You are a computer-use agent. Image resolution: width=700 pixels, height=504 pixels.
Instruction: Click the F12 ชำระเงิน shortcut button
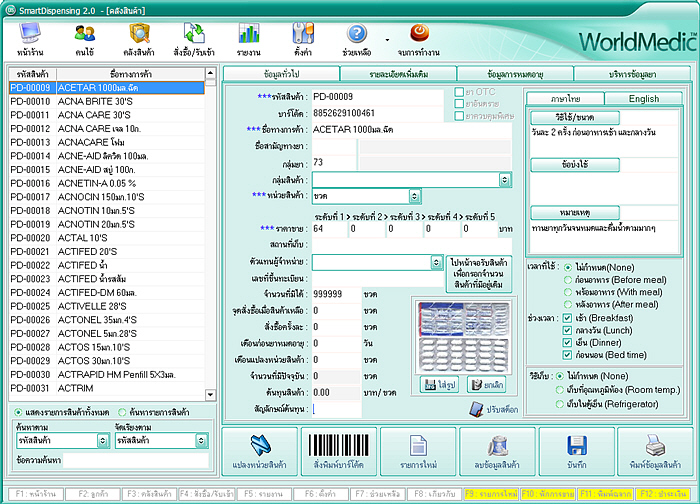tap(662, 494)
